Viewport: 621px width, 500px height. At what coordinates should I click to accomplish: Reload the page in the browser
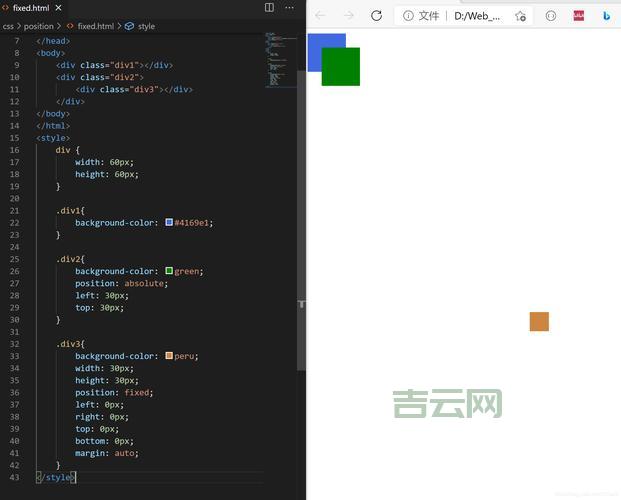(376, 15)
